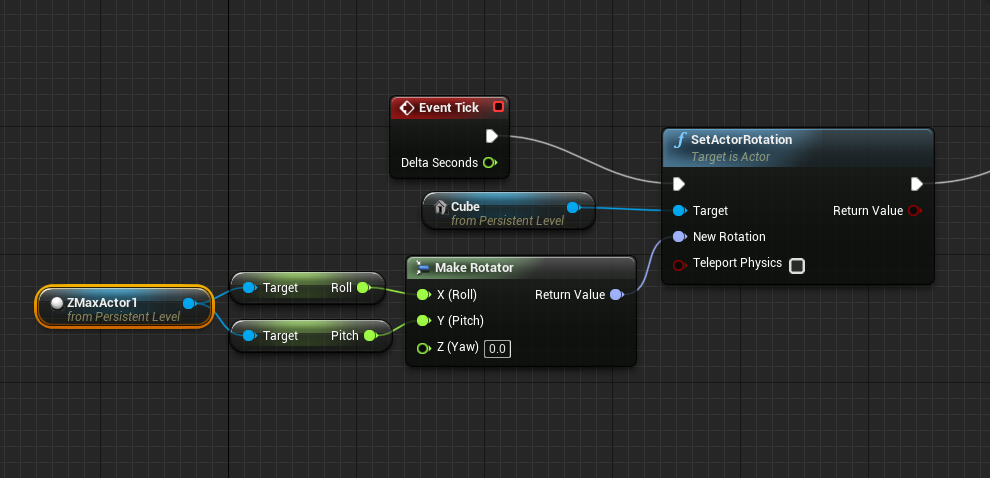Click the New Rotation input pin

pos(680,237)
